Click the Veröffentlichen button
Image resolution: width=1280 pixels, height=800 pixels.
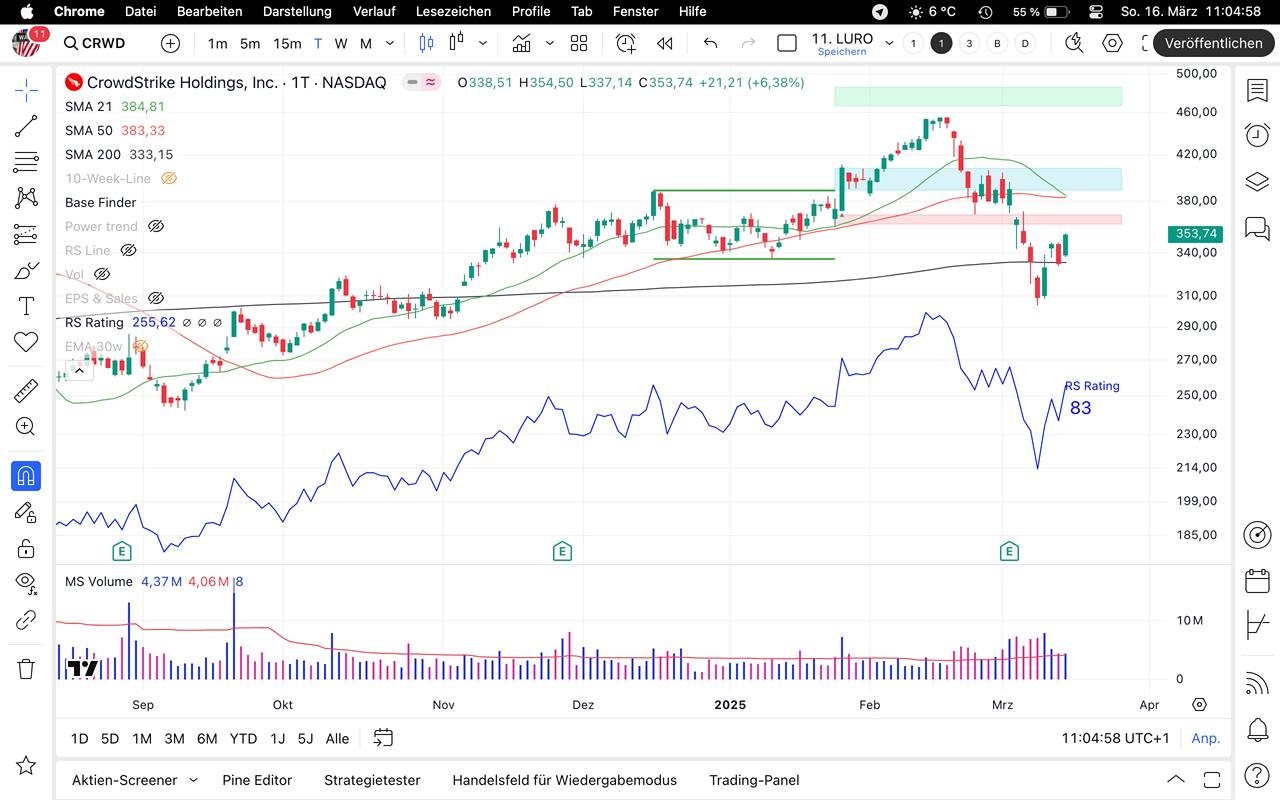tap(1213, 43)
